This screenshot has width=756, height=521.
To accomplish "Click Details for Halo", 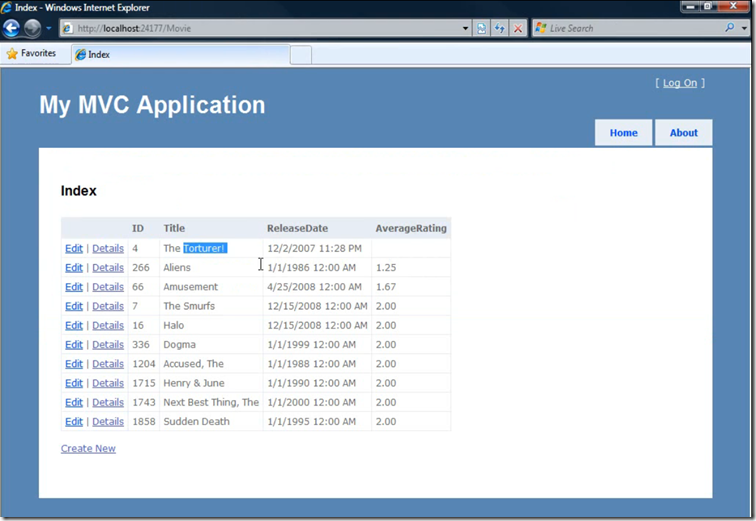I will point(108,325).
